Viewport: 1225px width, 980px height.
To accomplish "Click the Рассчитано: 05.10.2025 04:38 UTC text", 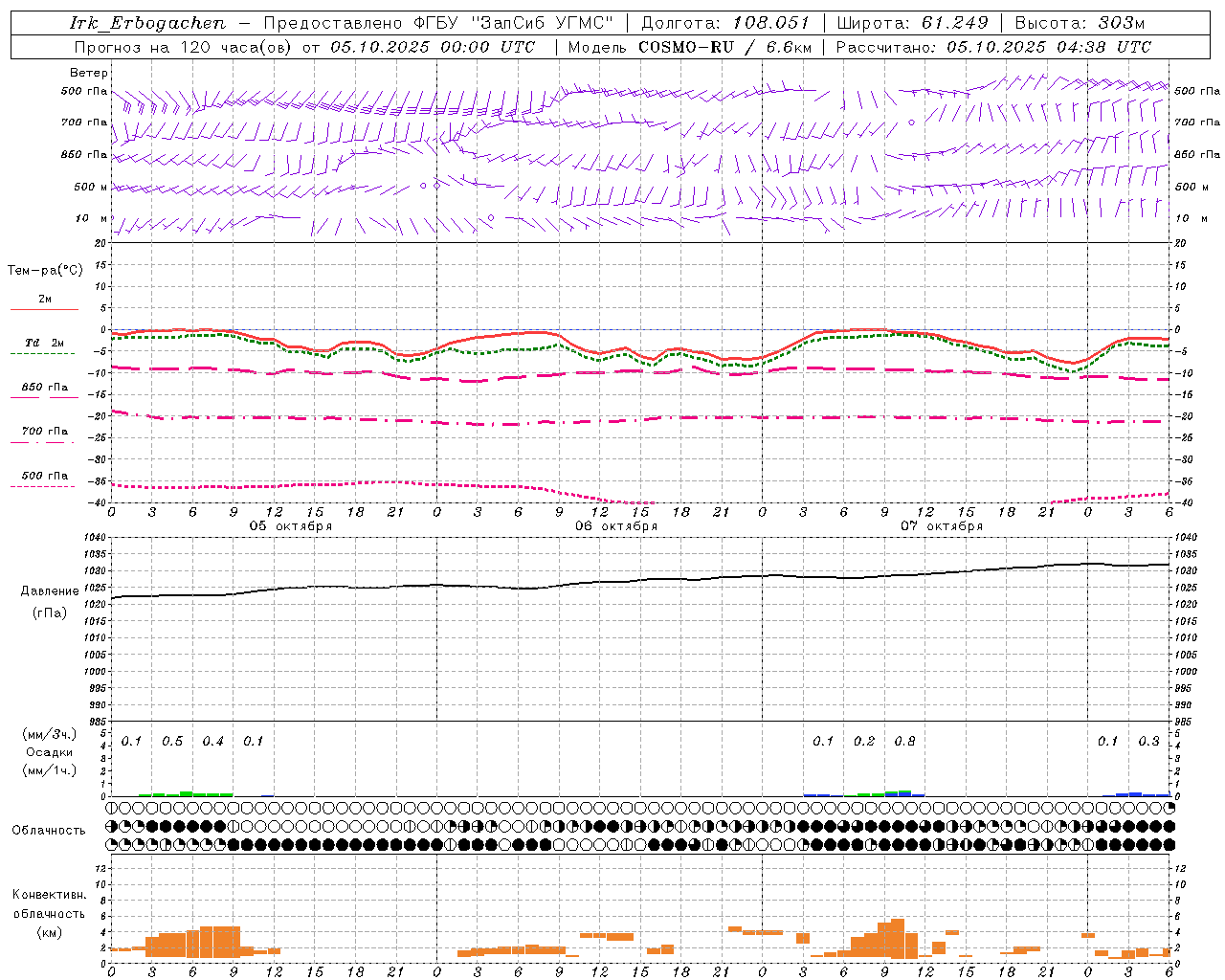I will [993, 47].
